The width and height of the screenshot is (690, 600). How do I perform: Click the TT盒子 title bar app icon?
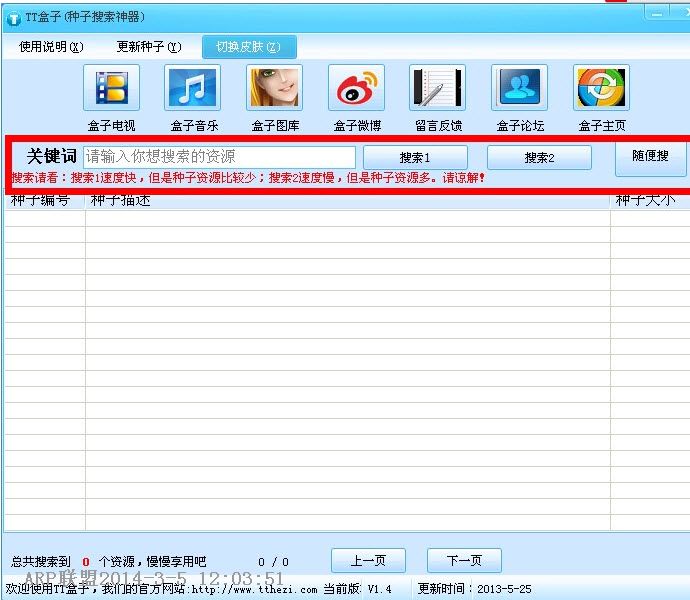[x=14, y=18]
